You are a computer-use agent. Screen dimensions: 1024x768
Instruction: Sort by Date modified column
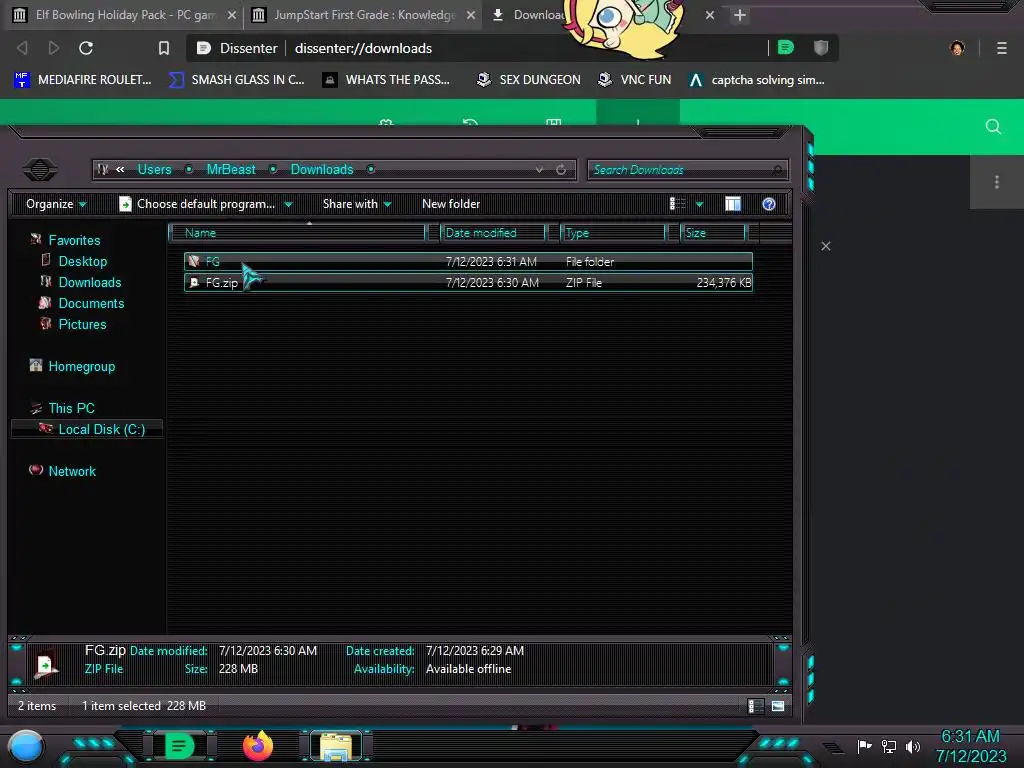pyautogui.click(x=493, y=232)
